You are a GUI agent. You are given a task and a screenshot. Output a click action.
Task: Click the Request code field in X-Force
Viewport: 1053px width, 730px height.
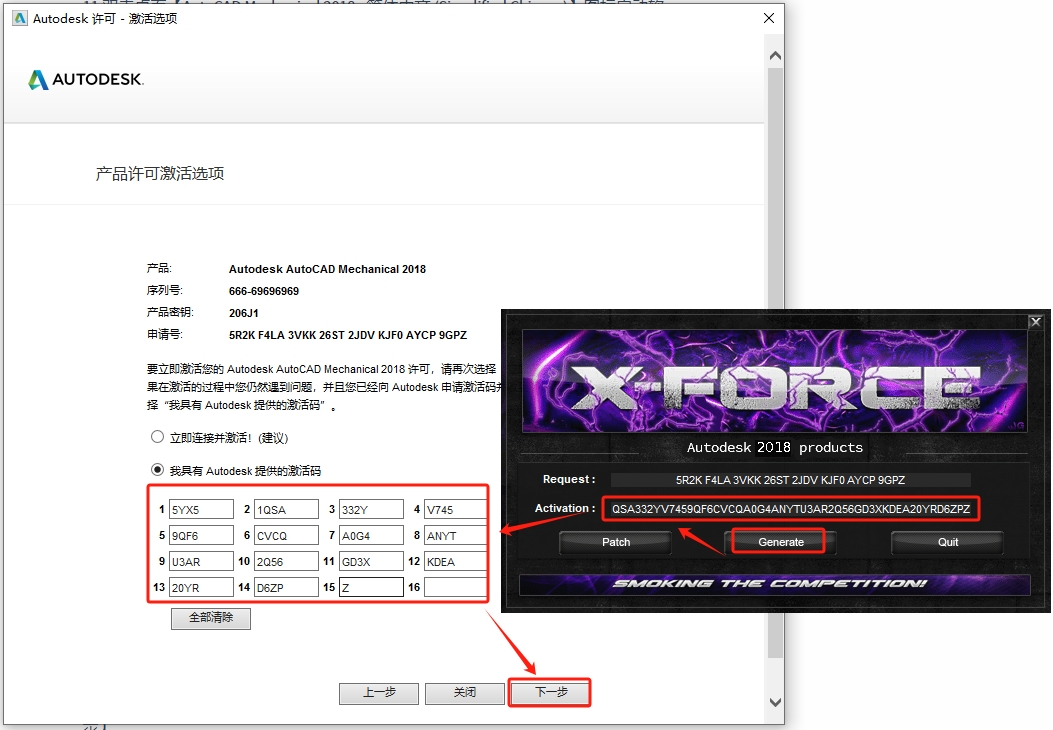(x=790, y=480)
